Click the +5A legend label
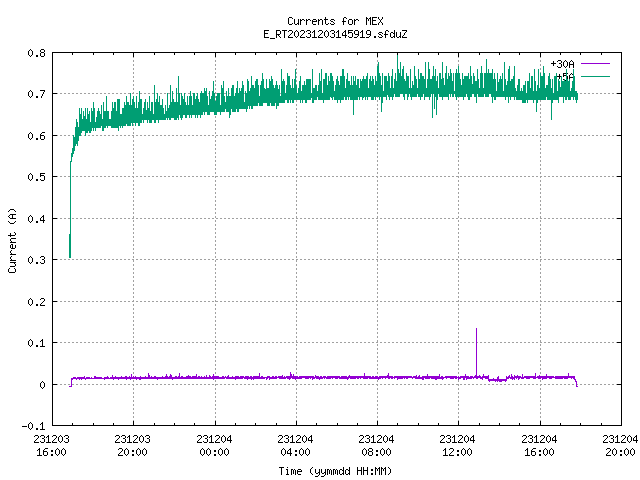 pyautogui.click(x=565, y=76)
